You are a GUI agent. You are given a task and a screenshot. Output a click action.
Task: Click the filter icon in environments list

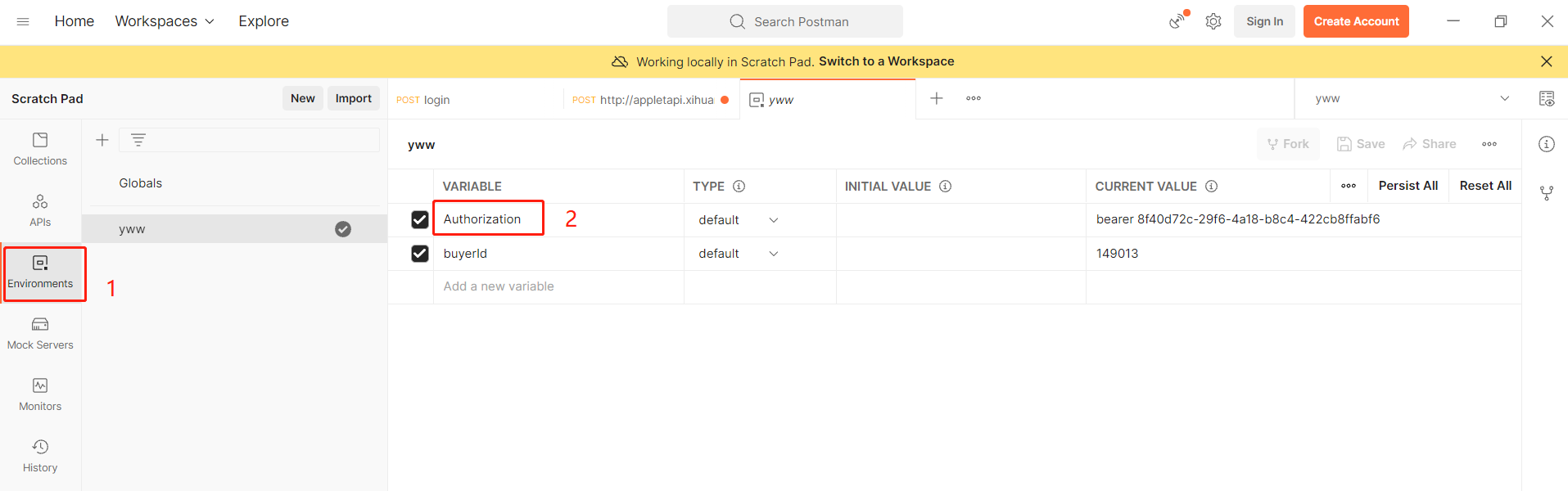click(138, 140)
